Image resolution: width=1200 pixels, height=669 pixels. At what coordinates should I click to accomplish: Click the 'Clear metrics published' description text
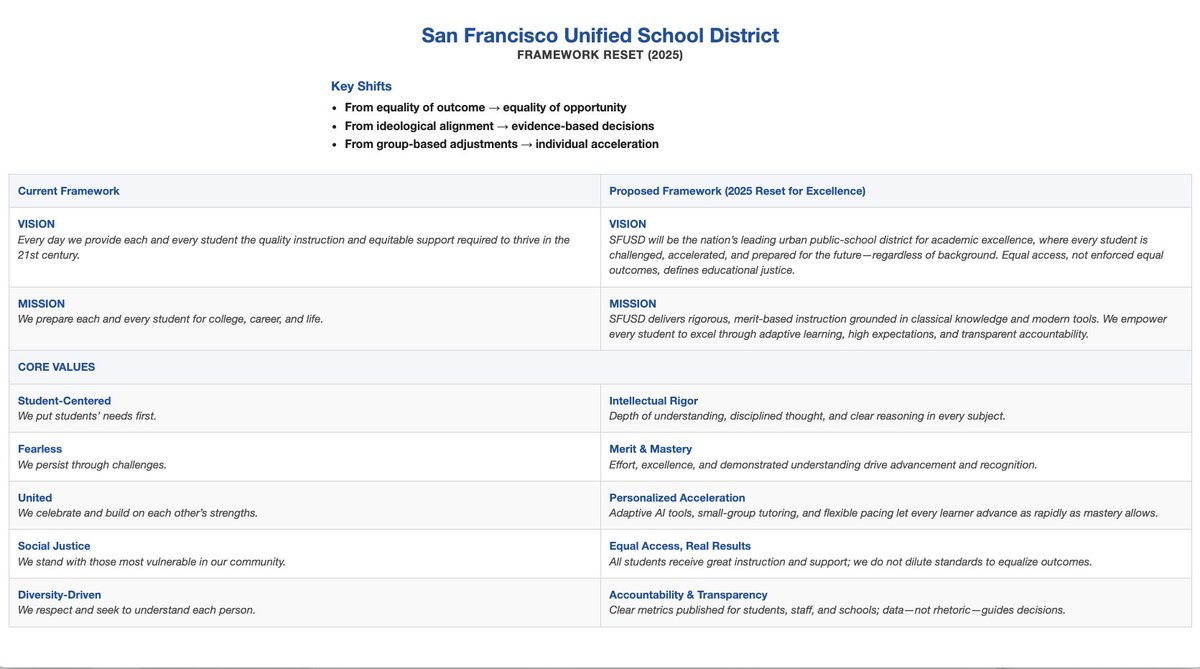click(837, 610)
